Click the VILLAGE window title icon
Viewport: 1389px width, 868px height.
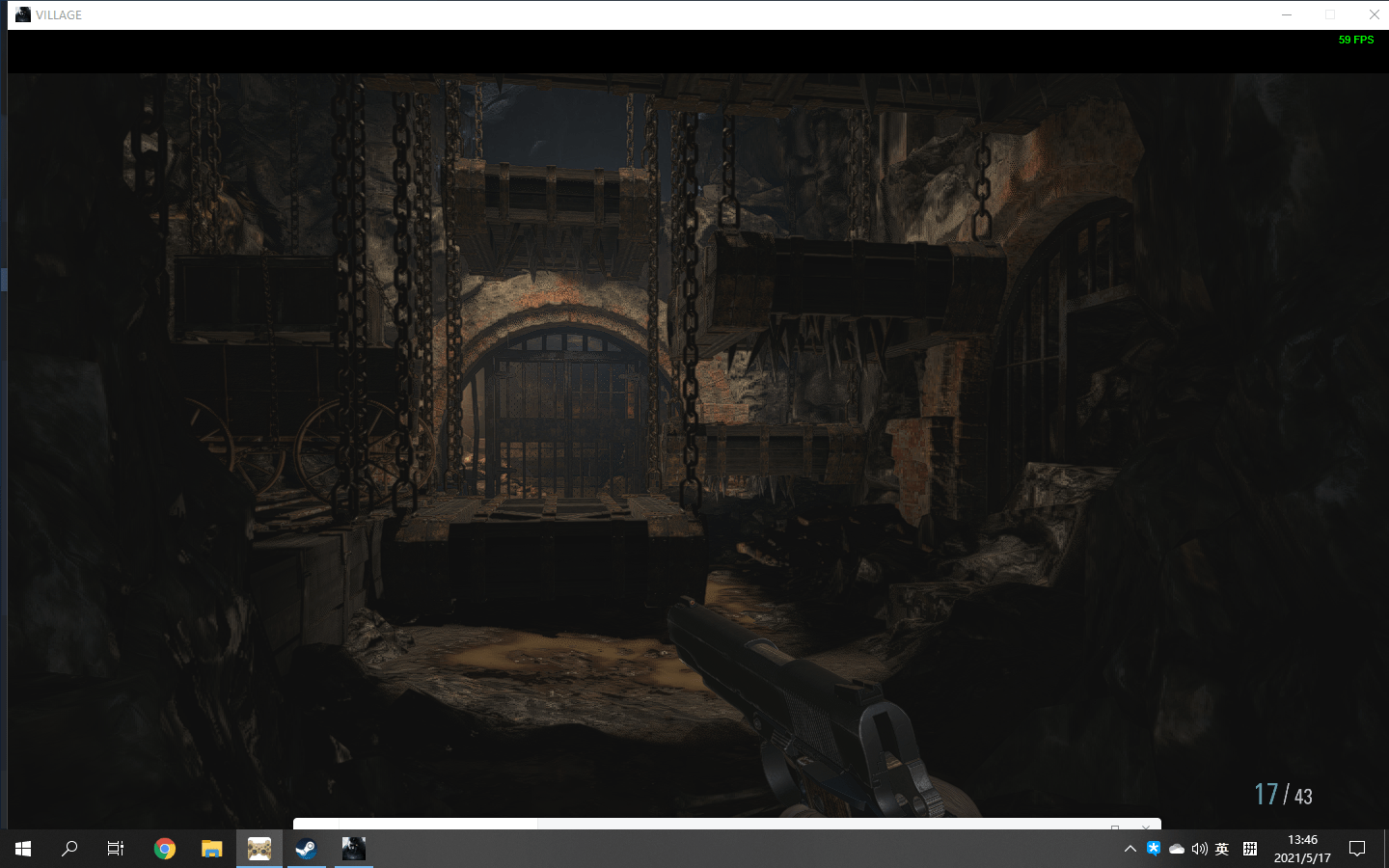(23, 14)
